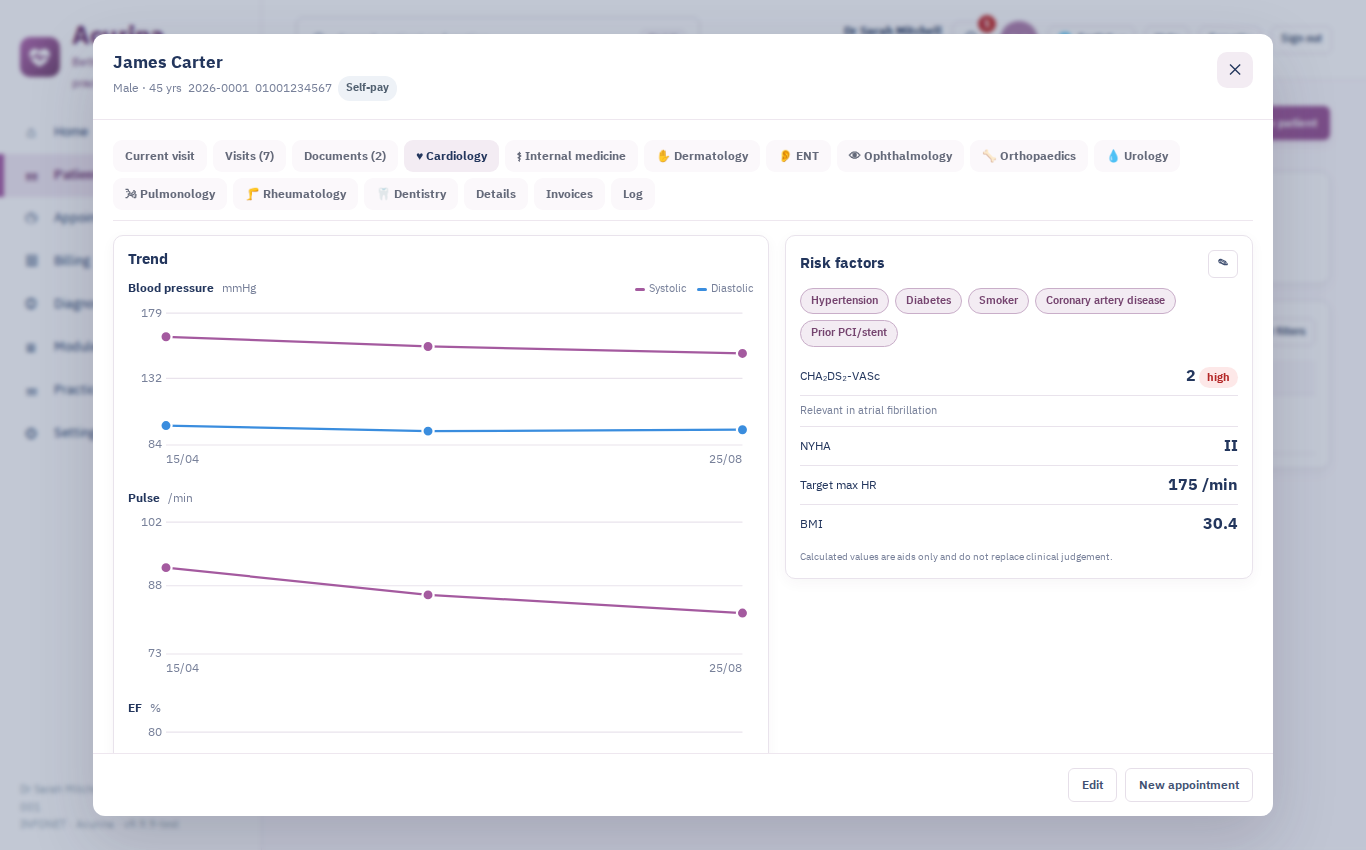Viewport: 1366px width, 850px height.
Task: Click the Diastolic legend entry
Action: coord(725,288)
